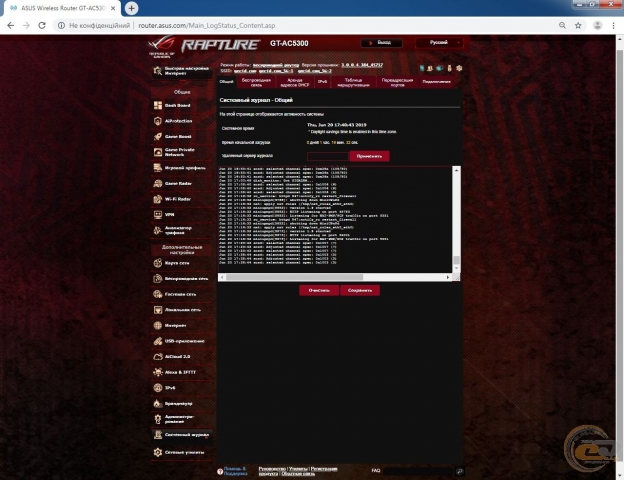Click the USB status icon in the header
The height and width of the screenshot is (480, 624).
point(450,68)
